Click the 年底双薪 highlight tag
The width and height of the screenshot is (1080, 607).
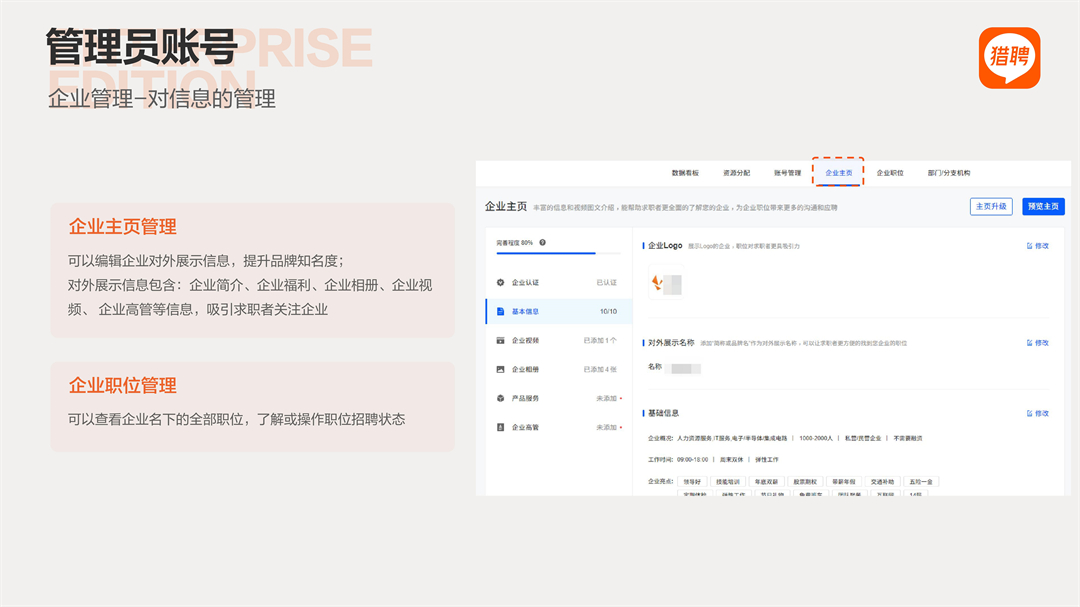tap(767, 482)
